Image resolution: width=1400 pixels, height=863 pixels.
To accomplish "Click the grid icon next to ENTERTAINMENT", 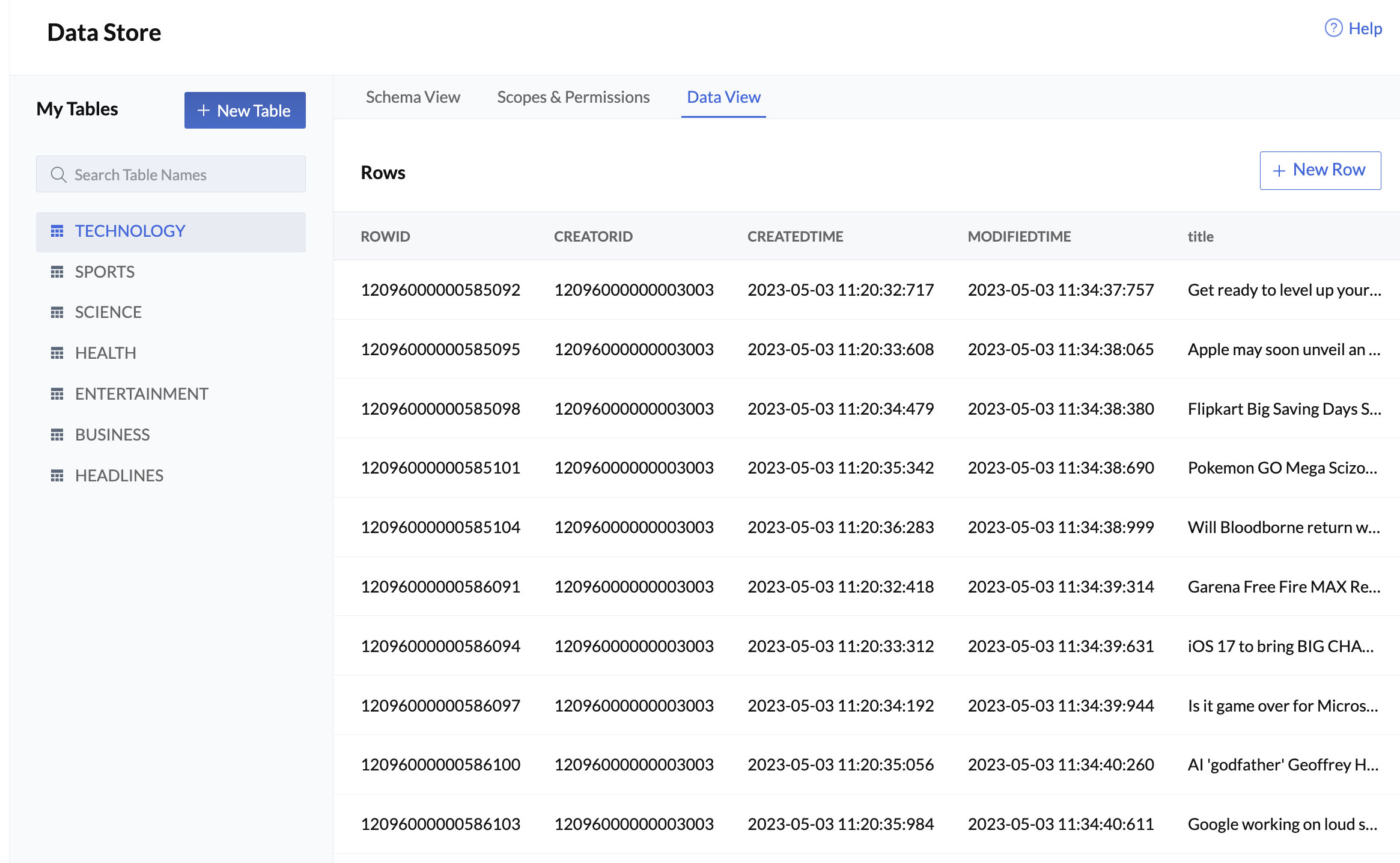I will point(57,393).
